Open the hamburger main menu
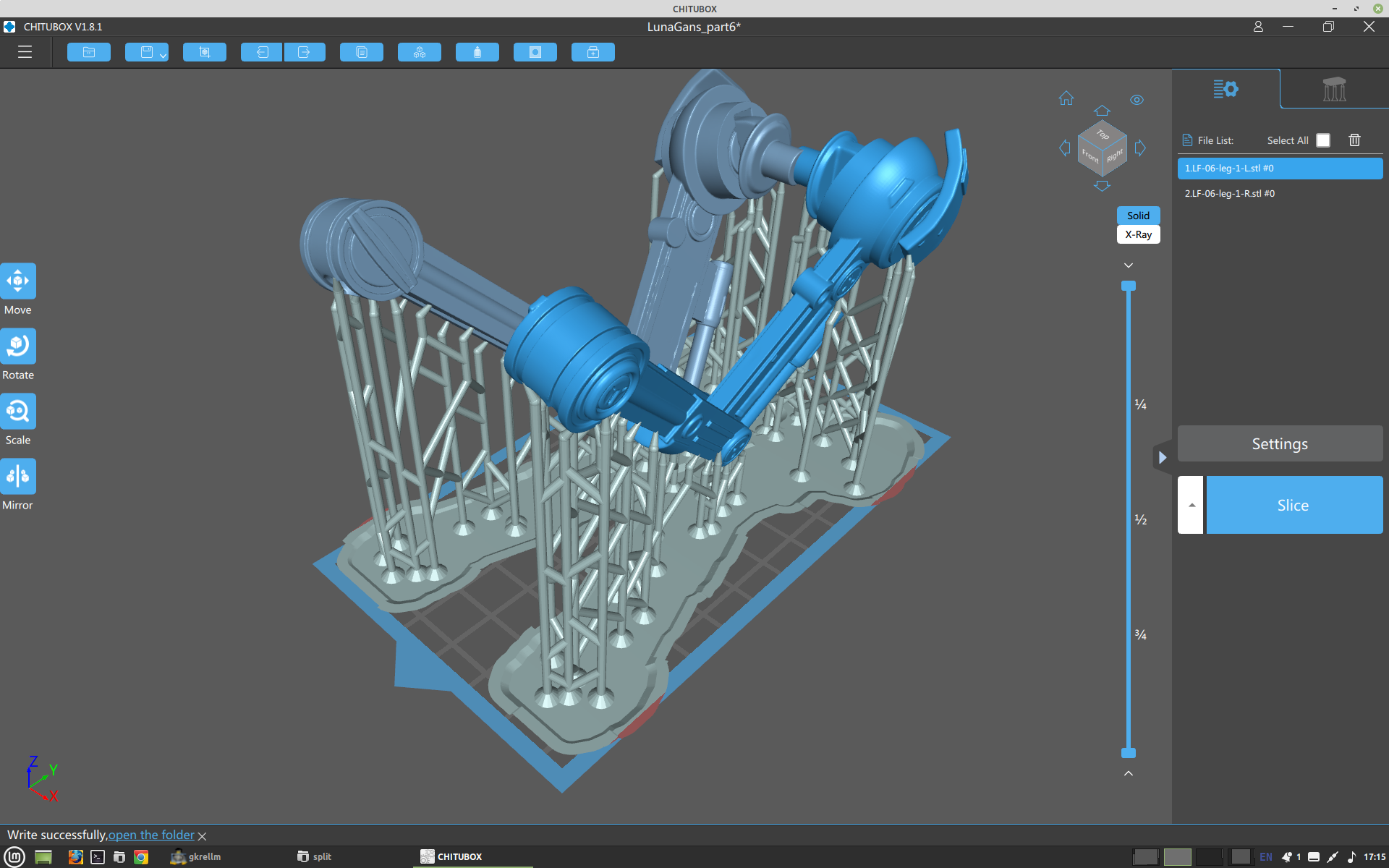 (x=25, y=52)
